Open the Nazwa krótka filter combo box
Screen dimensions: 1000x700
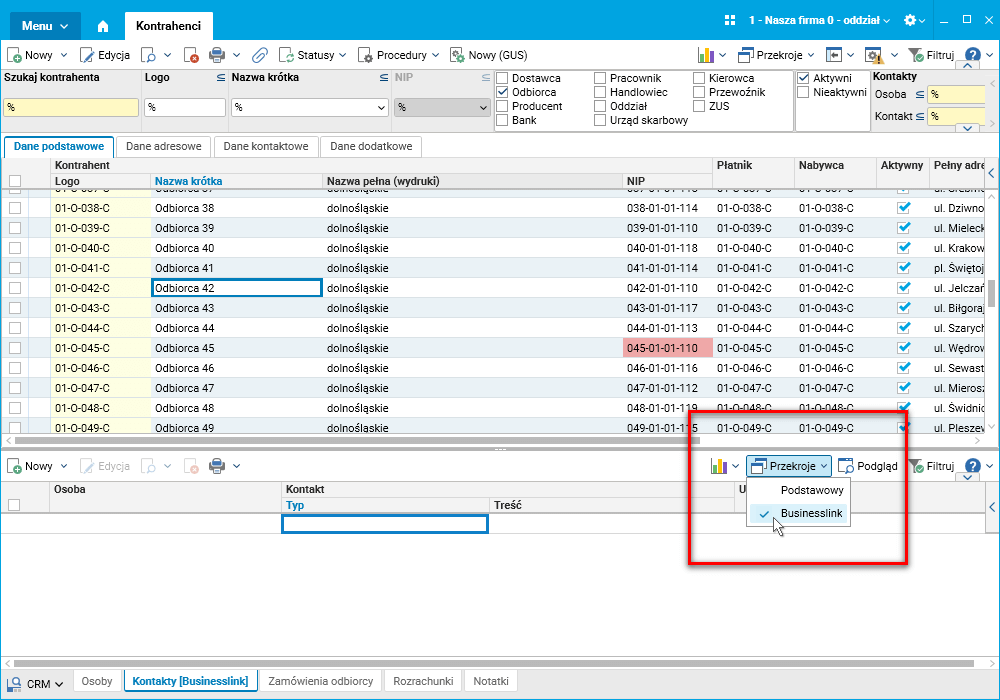[310, 107]
